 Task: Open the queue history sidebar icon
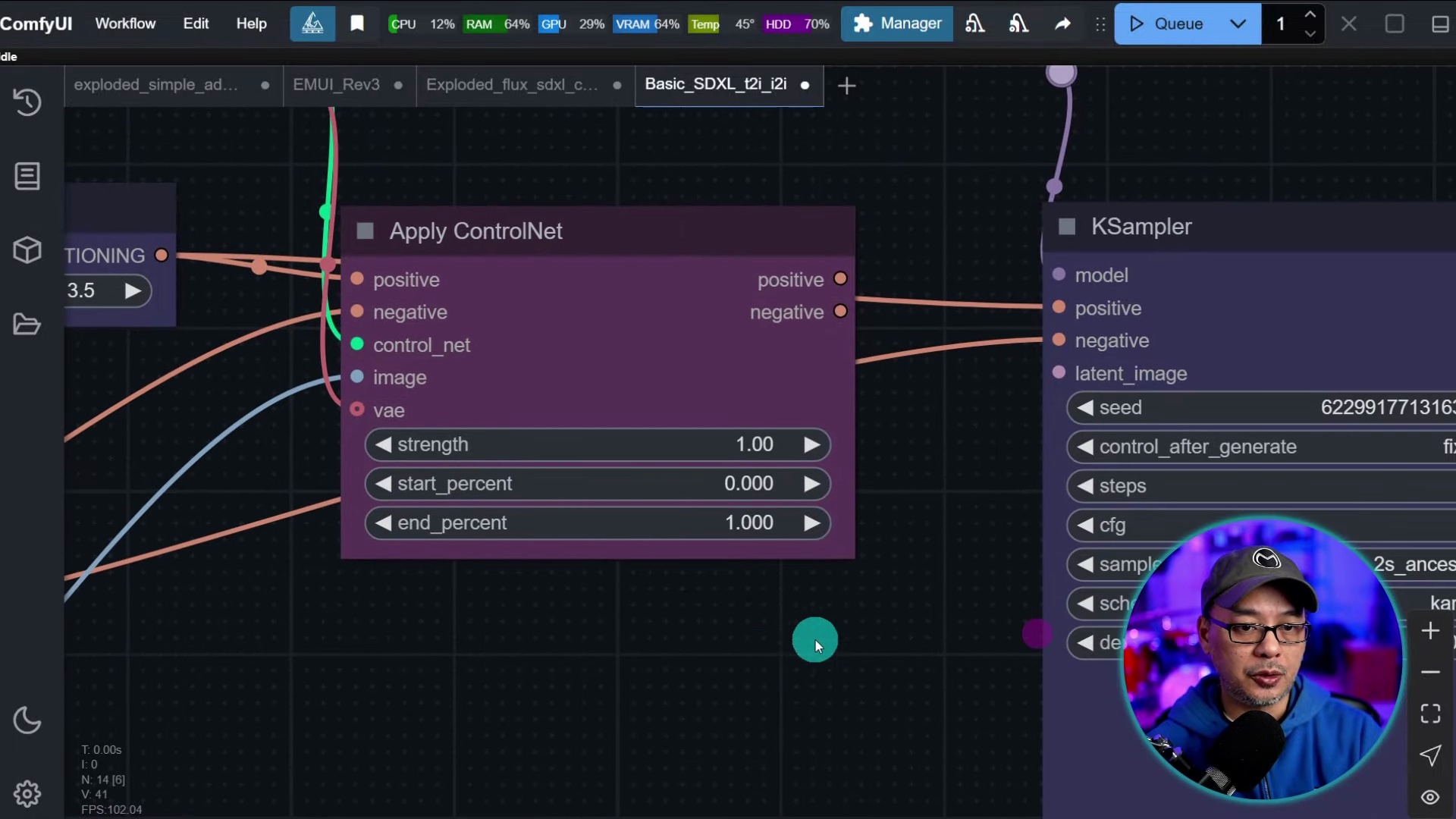coord(27,102)
